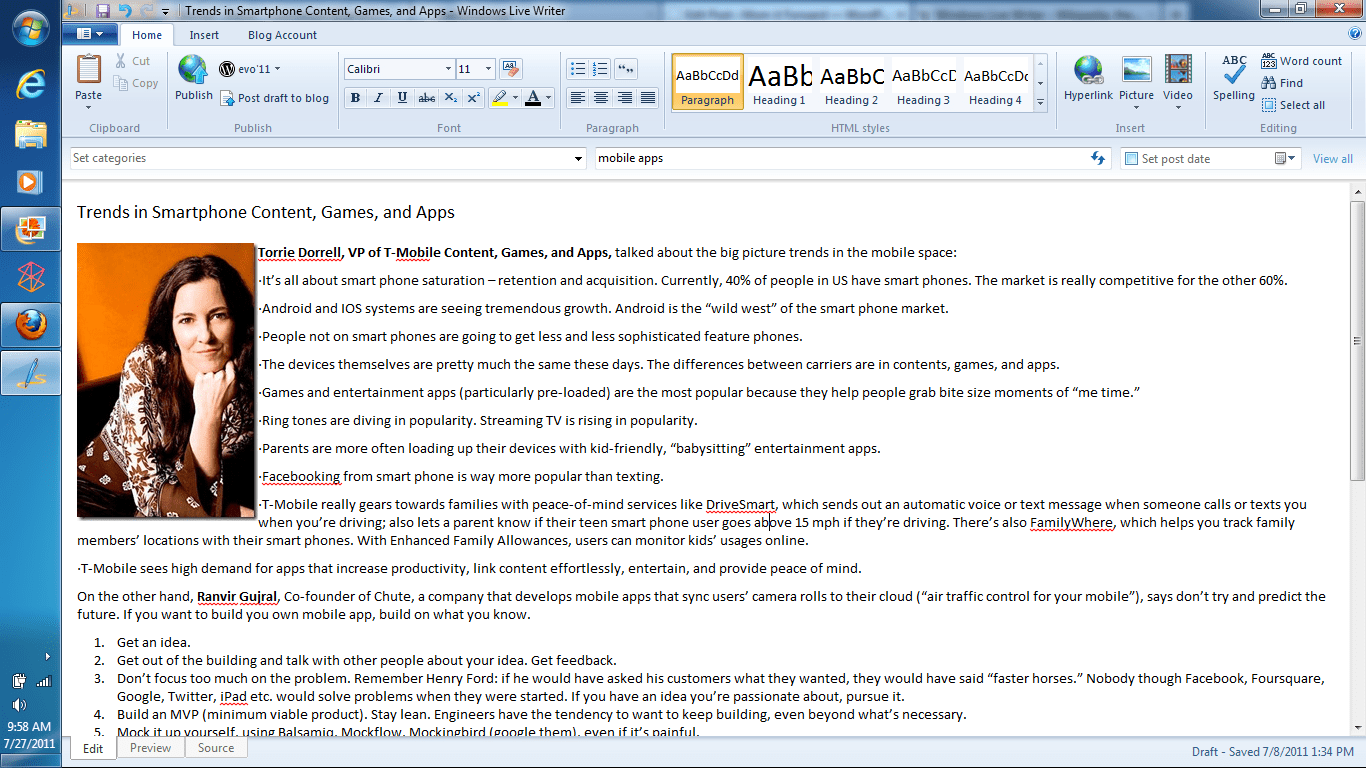Open the Set categories dropdown
This screenshot has height=768, width=1366.
pos(578,158)
